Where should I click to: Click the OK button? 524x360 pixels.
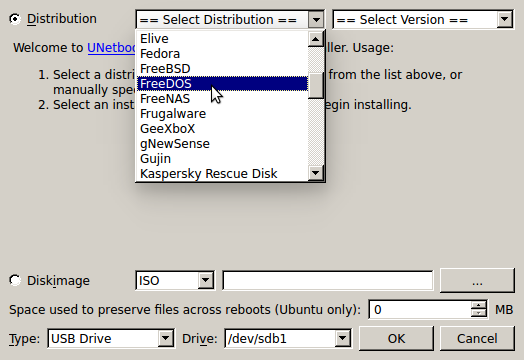[x=396, y=339]
